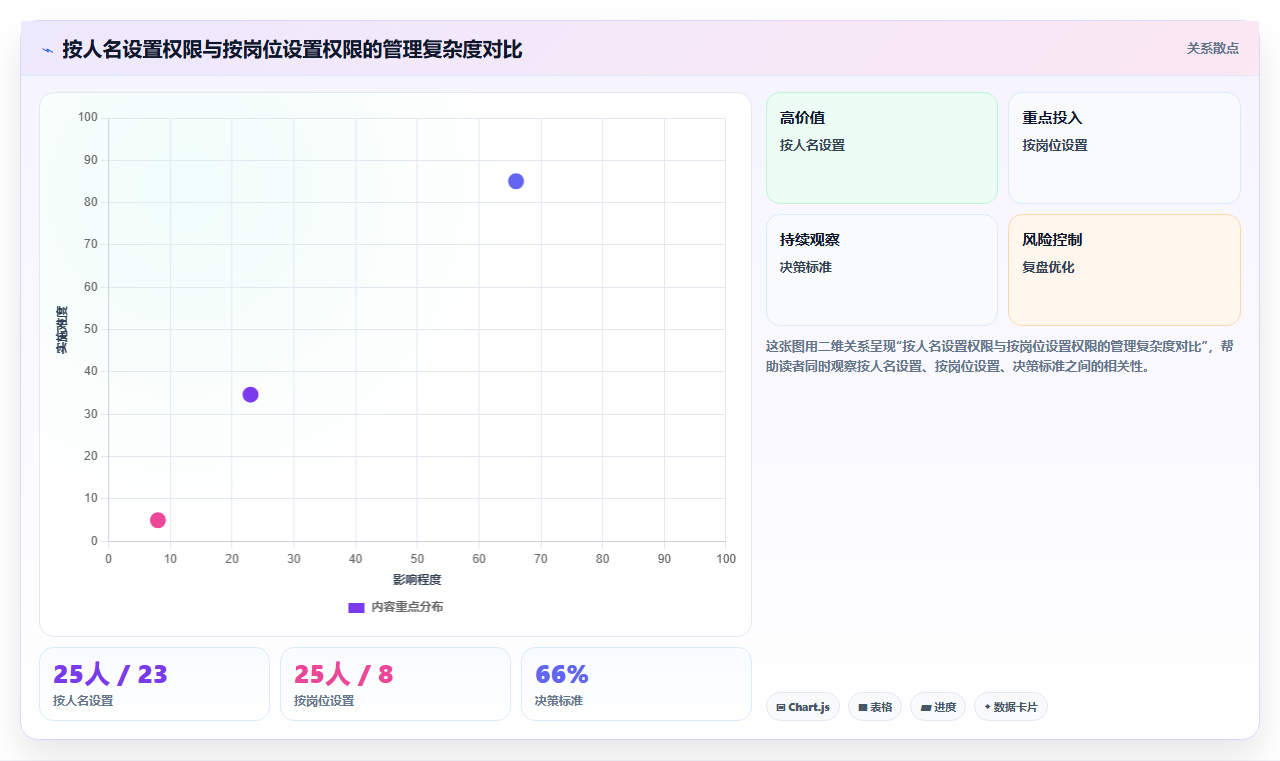The width and height of the screenshot is (1280, 761).
Task: Click the icon inside the 表格 chip
Action: pyautogui.click(x=863, y=707)
